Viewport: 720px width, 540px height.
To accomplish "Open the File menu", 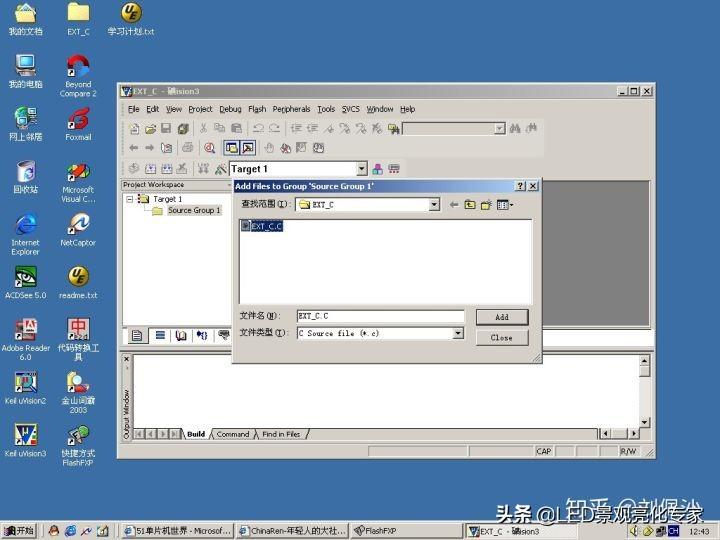I will pos(134,109).
